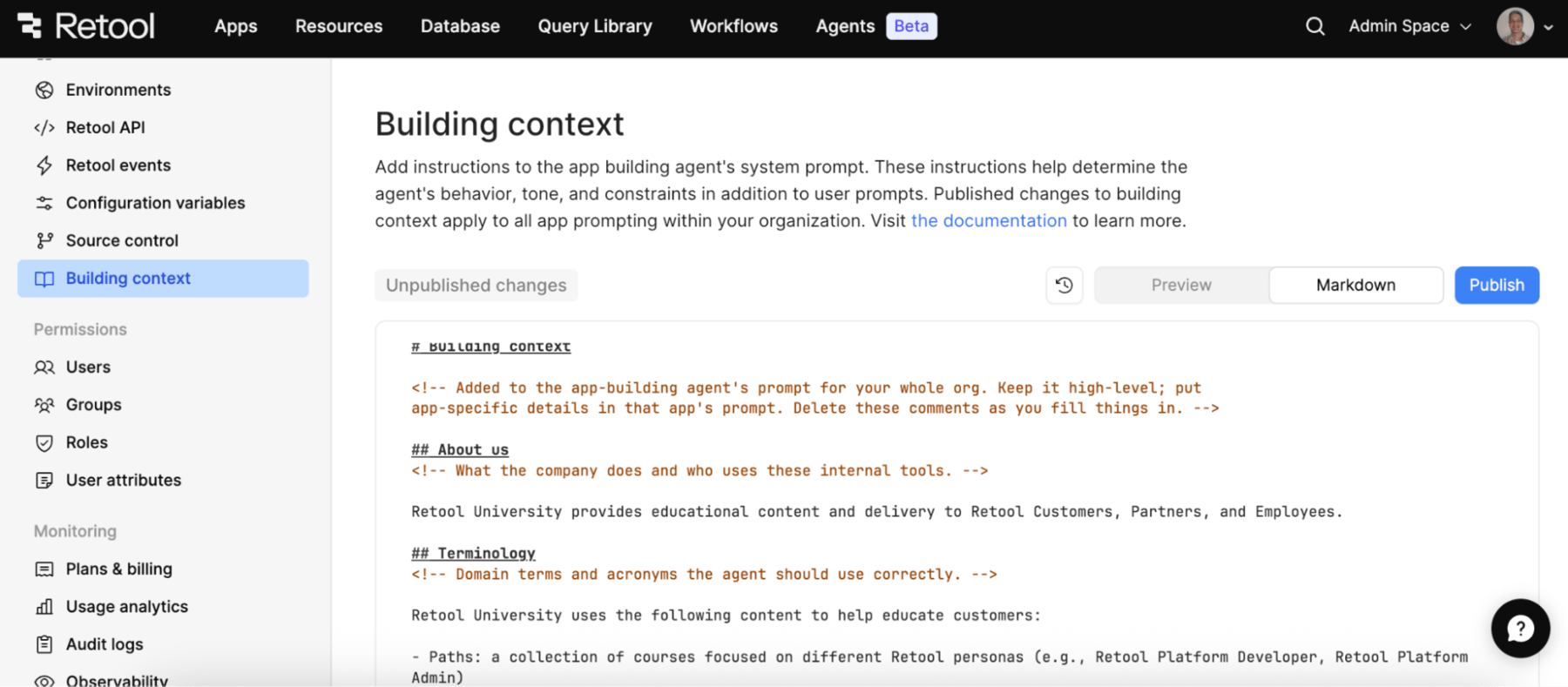Open Retool API settings page
The width and height of the screenshot is (1568, 687).
[105, 128]
